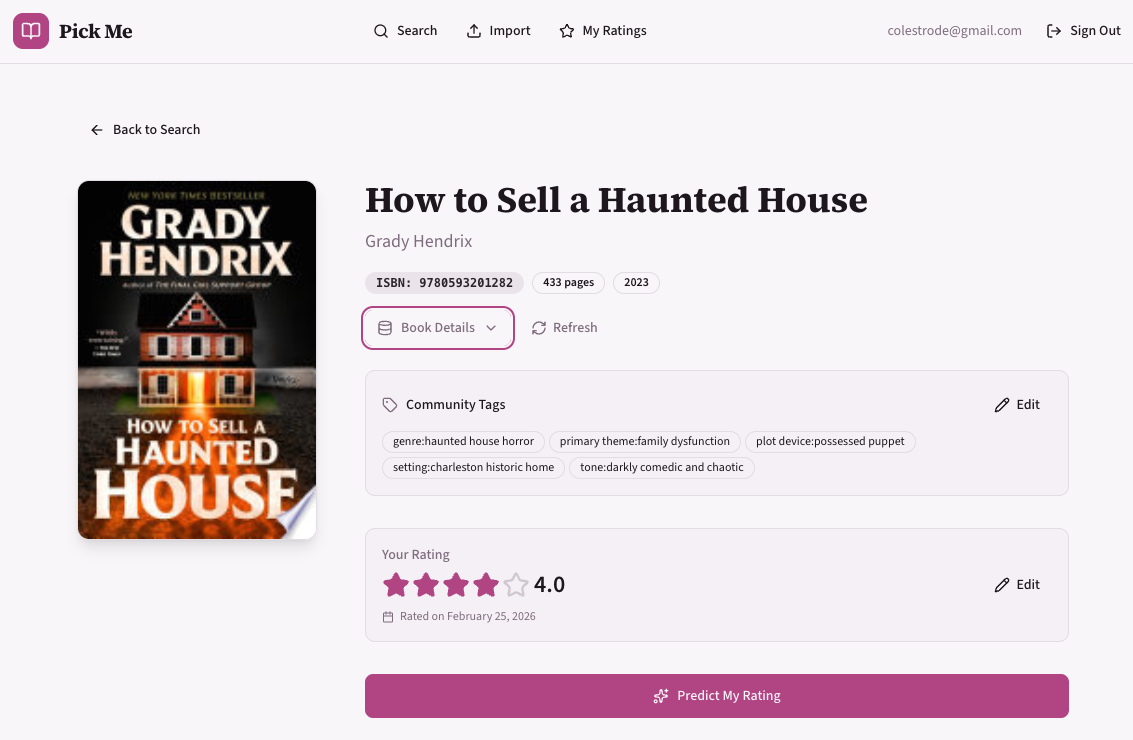Click the Refresh arrows icon

point(539,328)
